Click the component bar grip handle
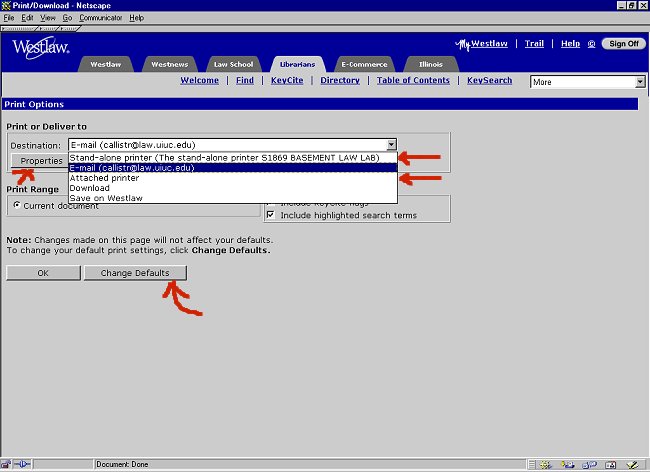650x472 pixels. point(532,465)
